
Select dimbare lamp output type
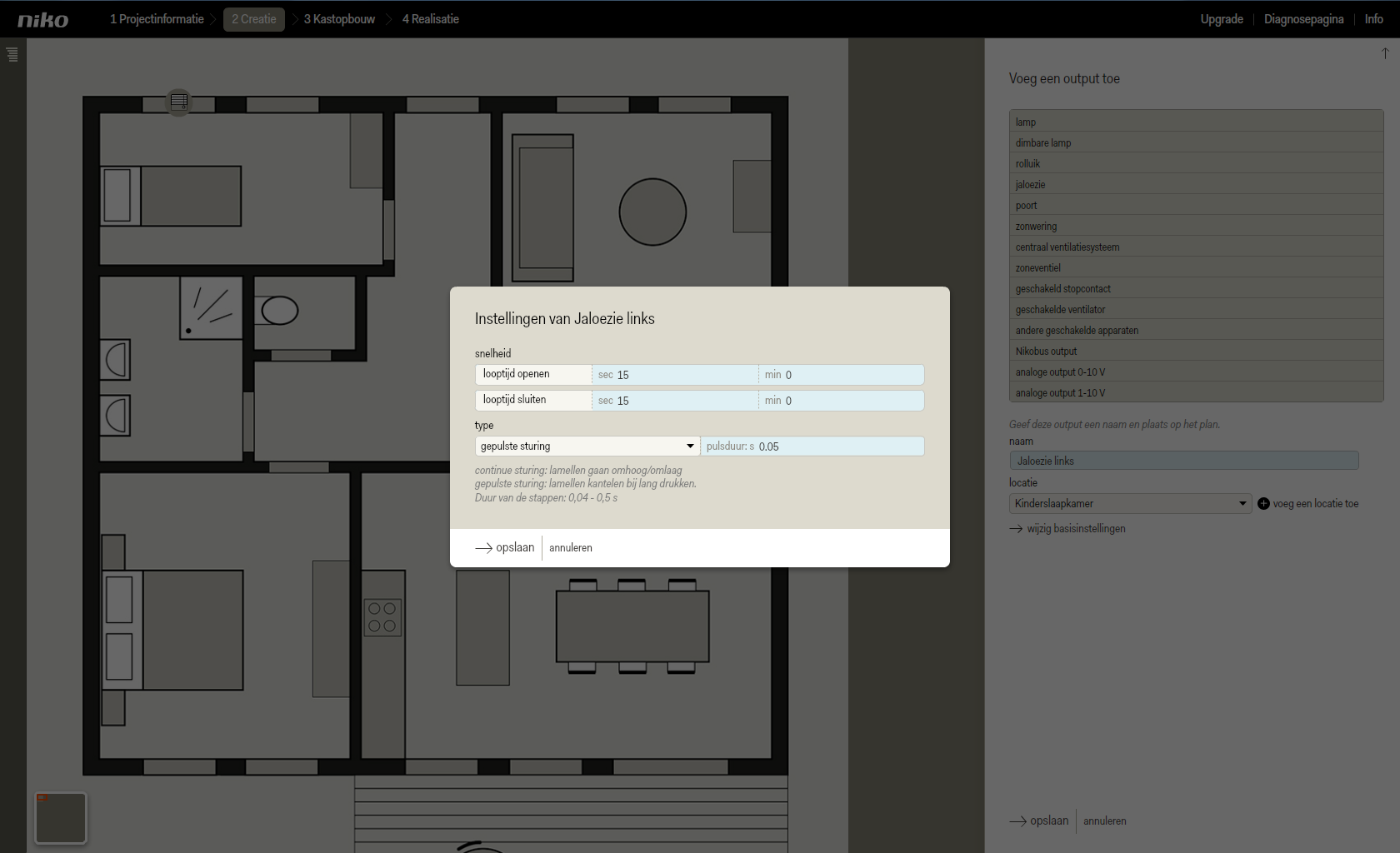1196,142
